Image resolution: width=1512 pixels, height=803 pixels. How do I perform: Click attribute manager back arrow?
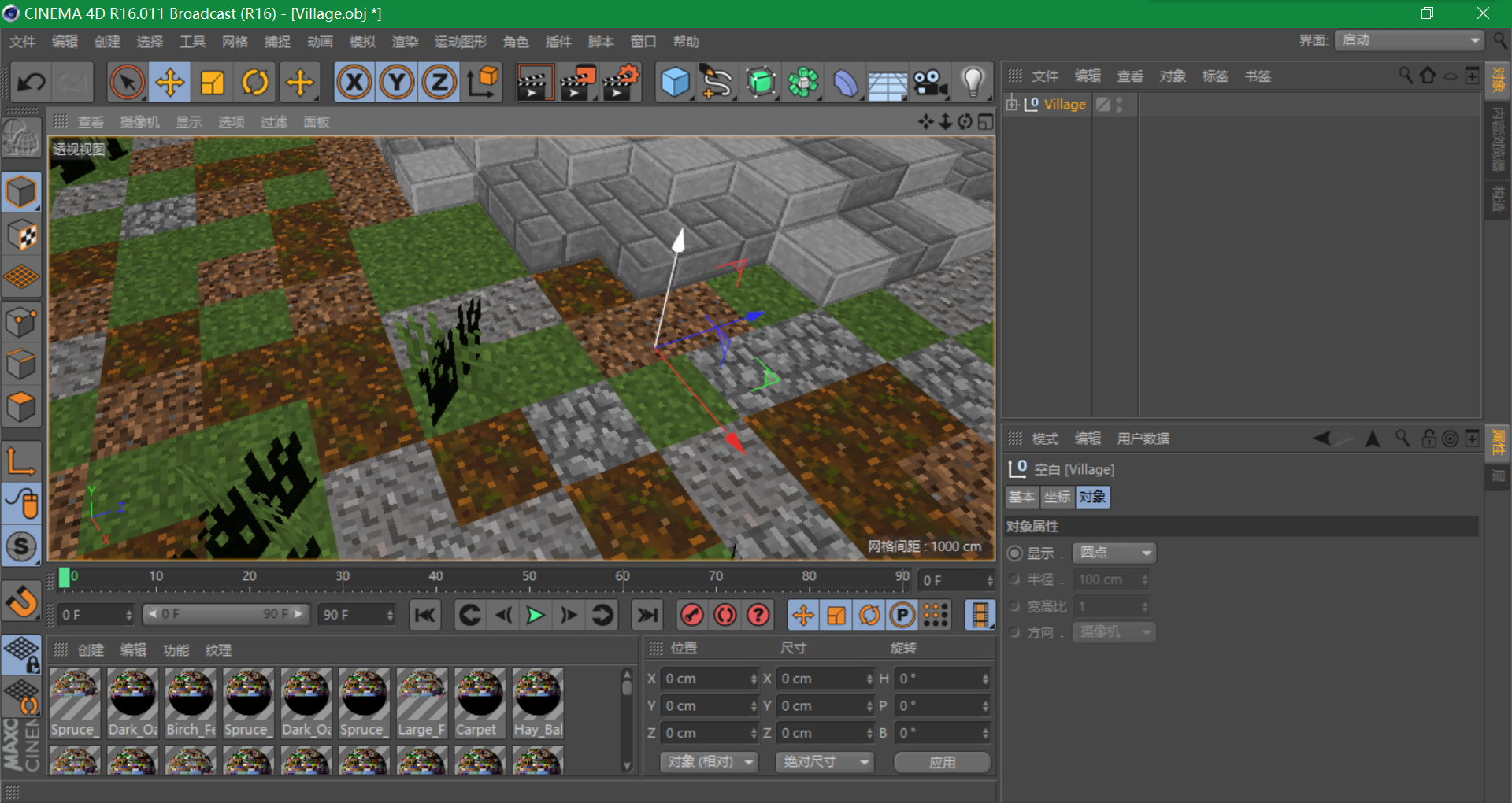1323,438
